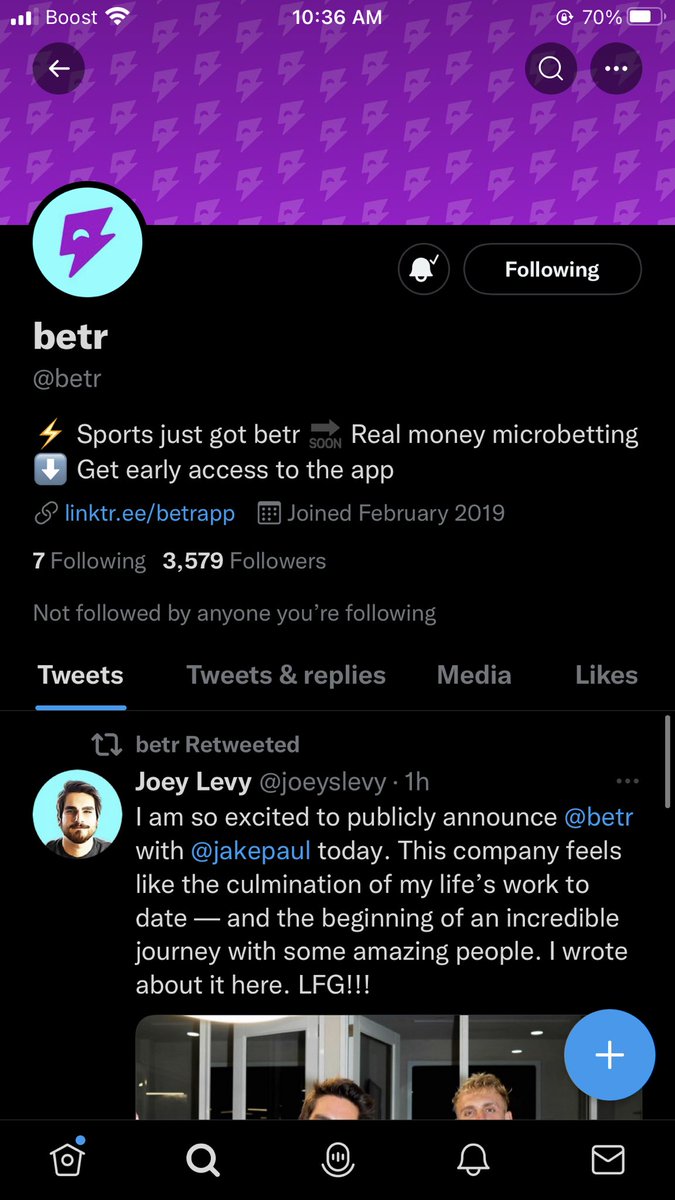
Task: Open @jakepaul mention link
Action: click(250, 851)
